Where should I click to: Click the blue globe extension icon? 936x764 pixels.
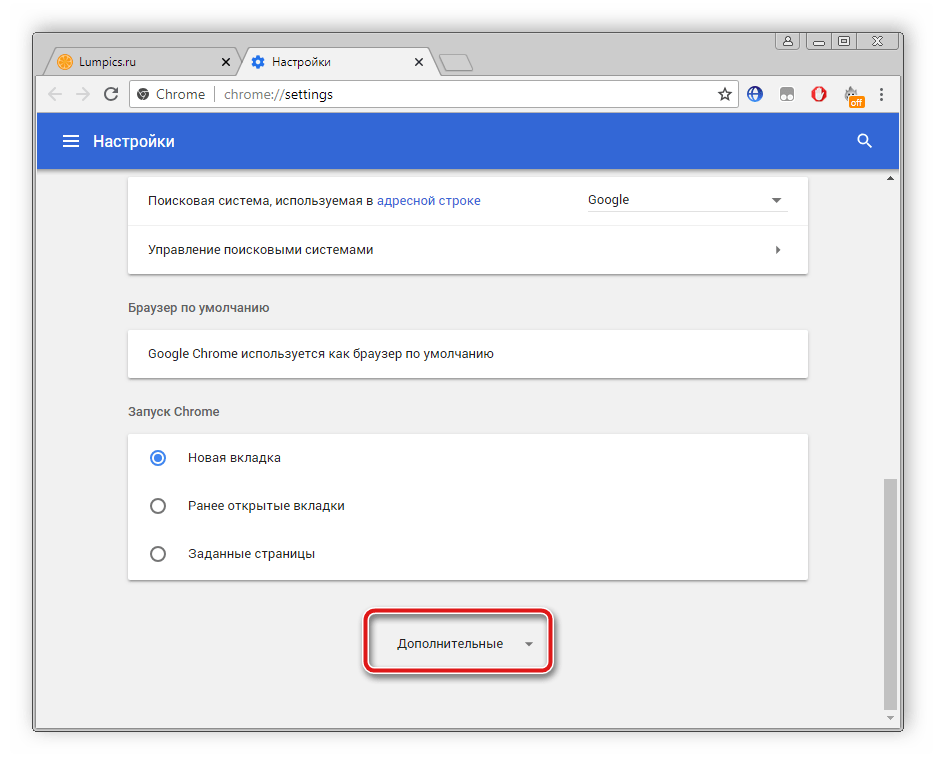[x=755, y=94]
